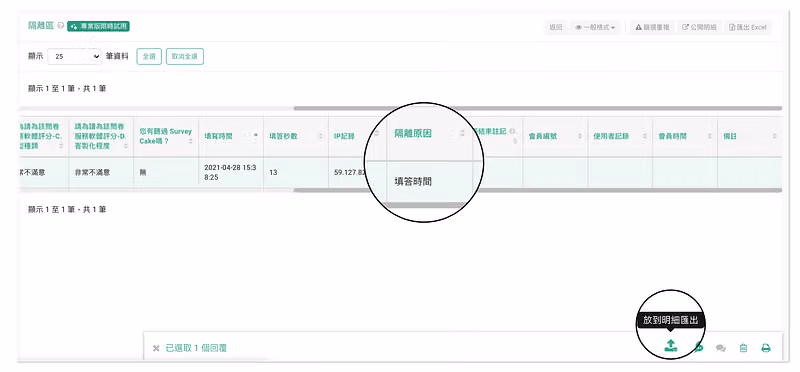Sort by the 填答秒數 column header
The width and height of the screenshot is (800, 372).
[x=296, y=136]
